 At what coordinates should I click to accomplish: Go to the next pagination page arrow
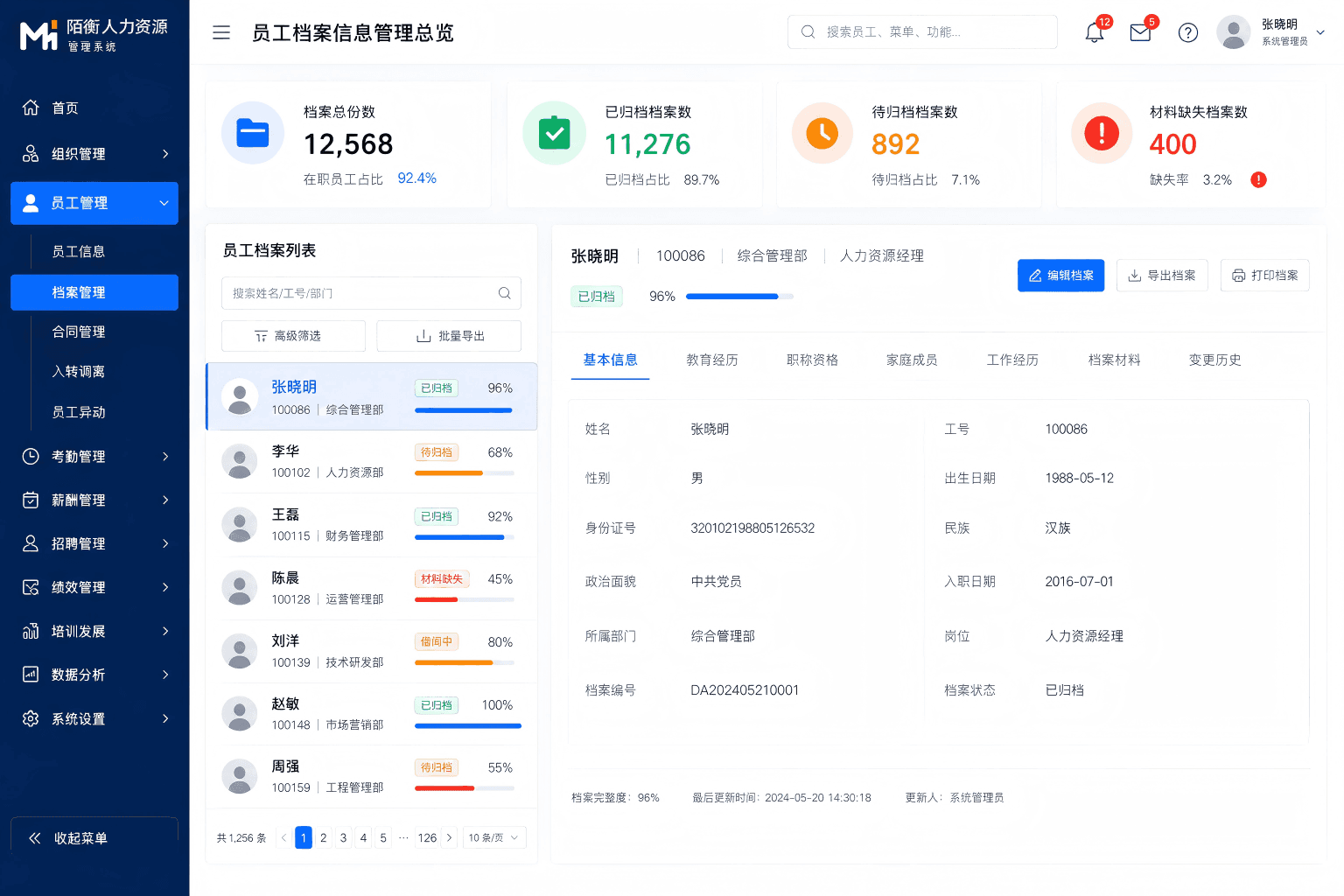(x=449, y=837)
